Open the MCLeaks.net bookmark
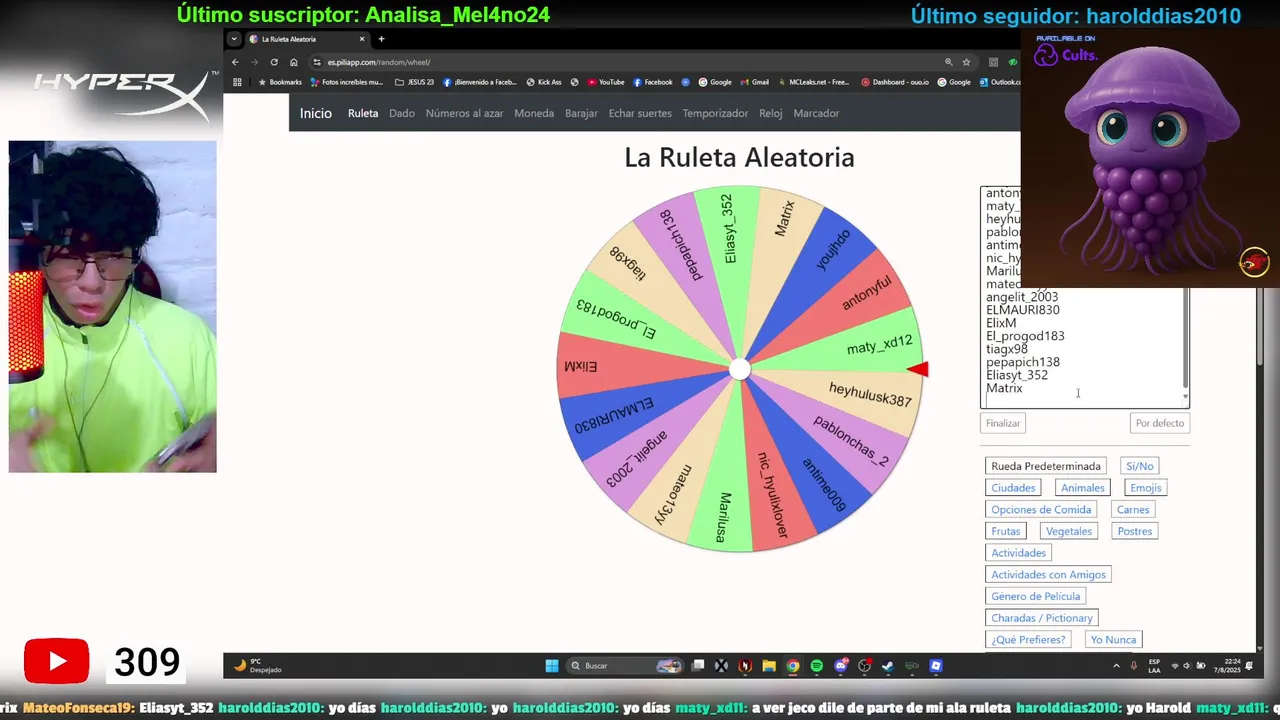This screenshot has width=1280, height=720. [813, 82]
